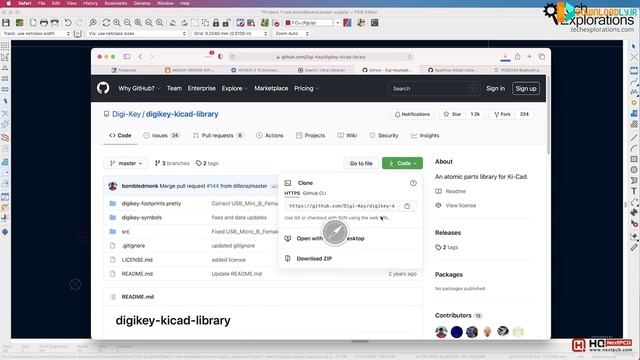Click the Safari share icon
Image resolution: width=640 pixels, height=360 pixels.
point(518,57)
